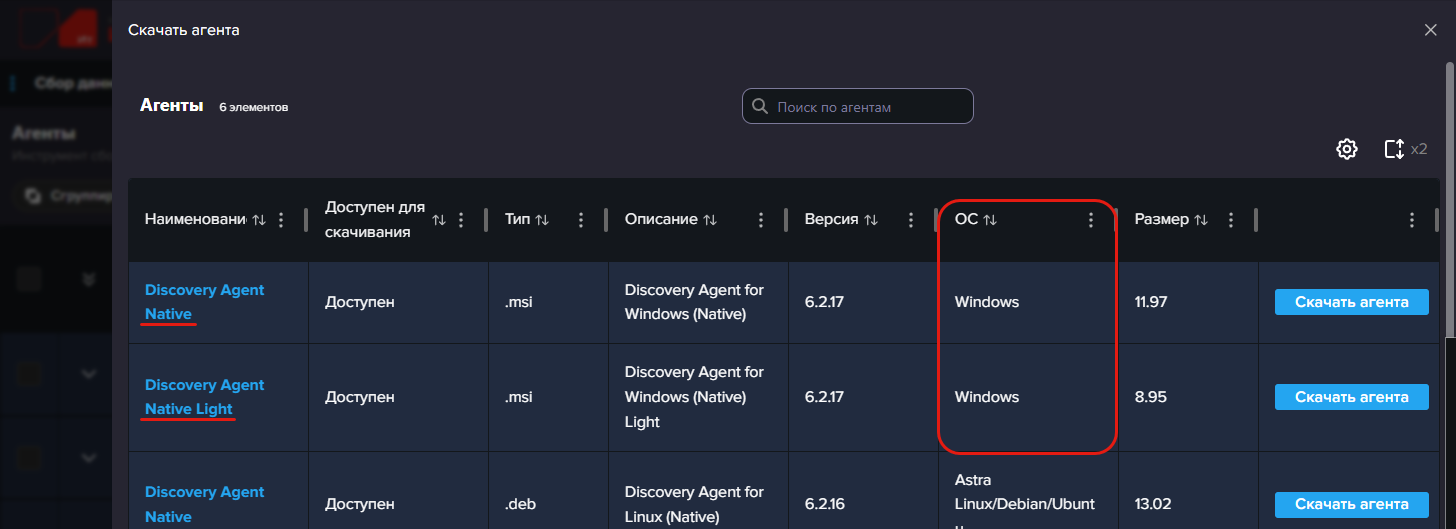Open Описание column options menu

coord(761,220)
